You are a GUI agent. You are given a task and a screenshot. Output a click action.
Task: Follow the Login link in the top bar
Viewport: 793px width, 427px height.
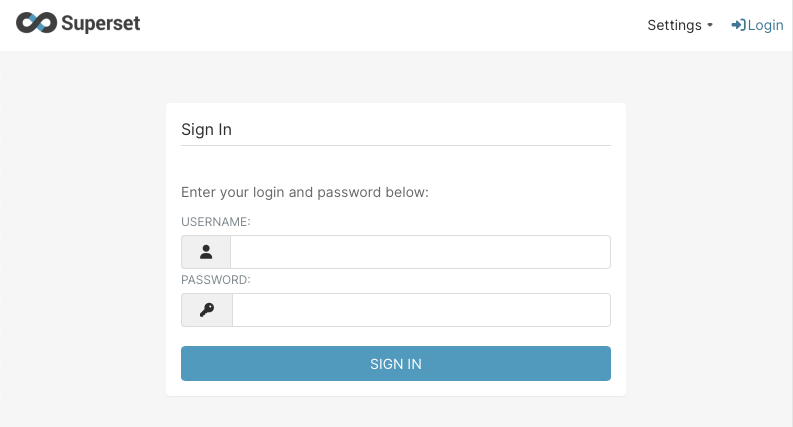point(758,25)
